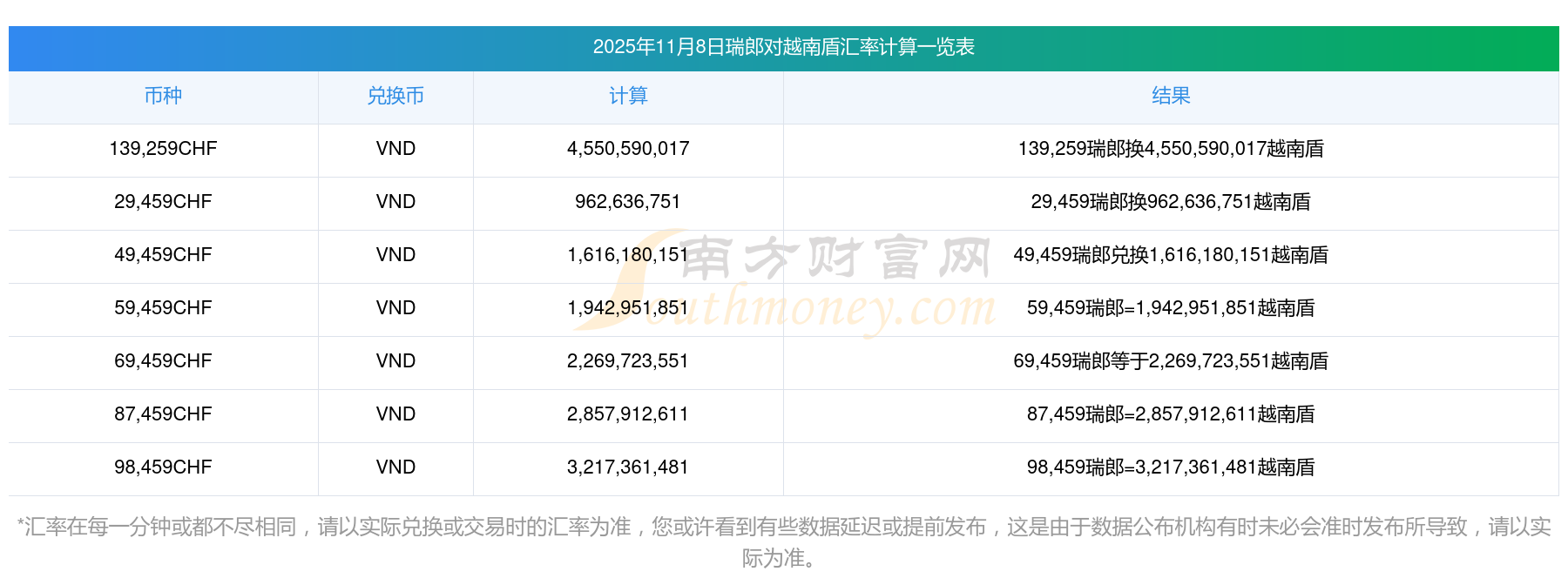
Task: Click VND in the 29,459CHF row
Action: (395, 202)
